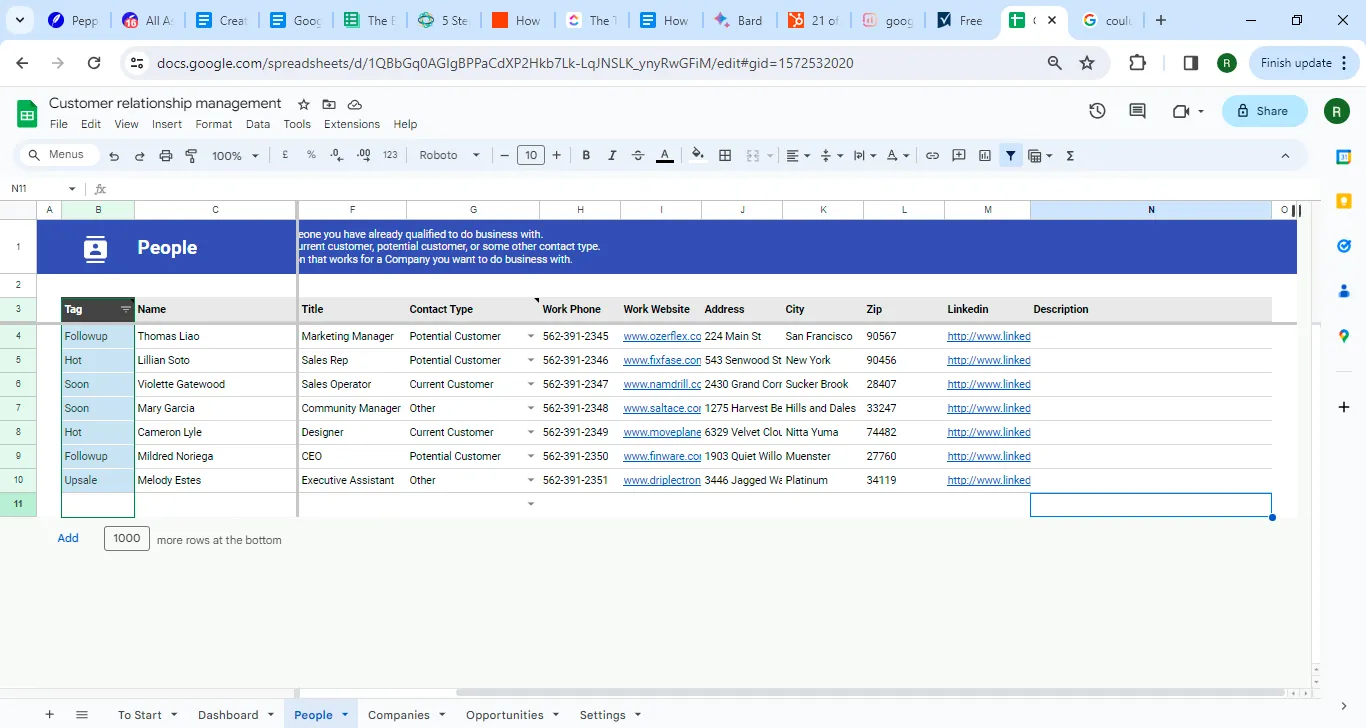Decrease decimal places

coord(337,155)
